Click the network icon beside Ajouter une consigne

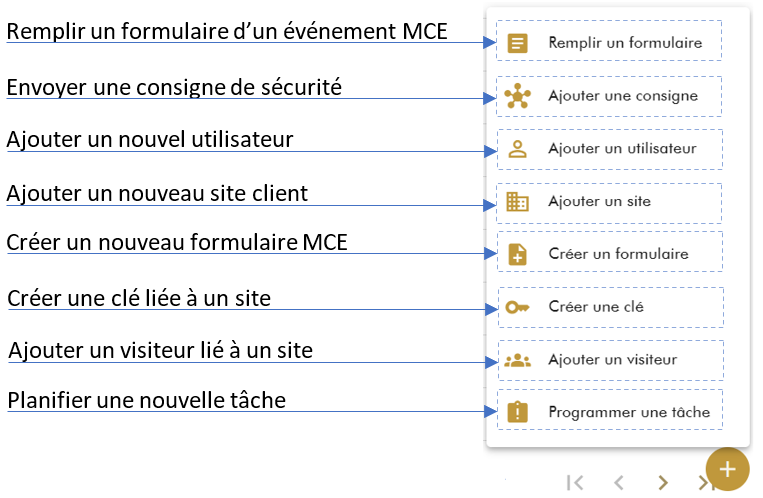point(517,97)
